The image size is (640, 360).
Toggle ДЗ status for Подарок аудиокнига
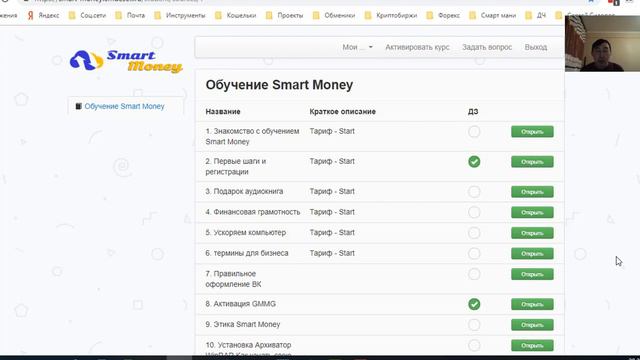(474, 192)
